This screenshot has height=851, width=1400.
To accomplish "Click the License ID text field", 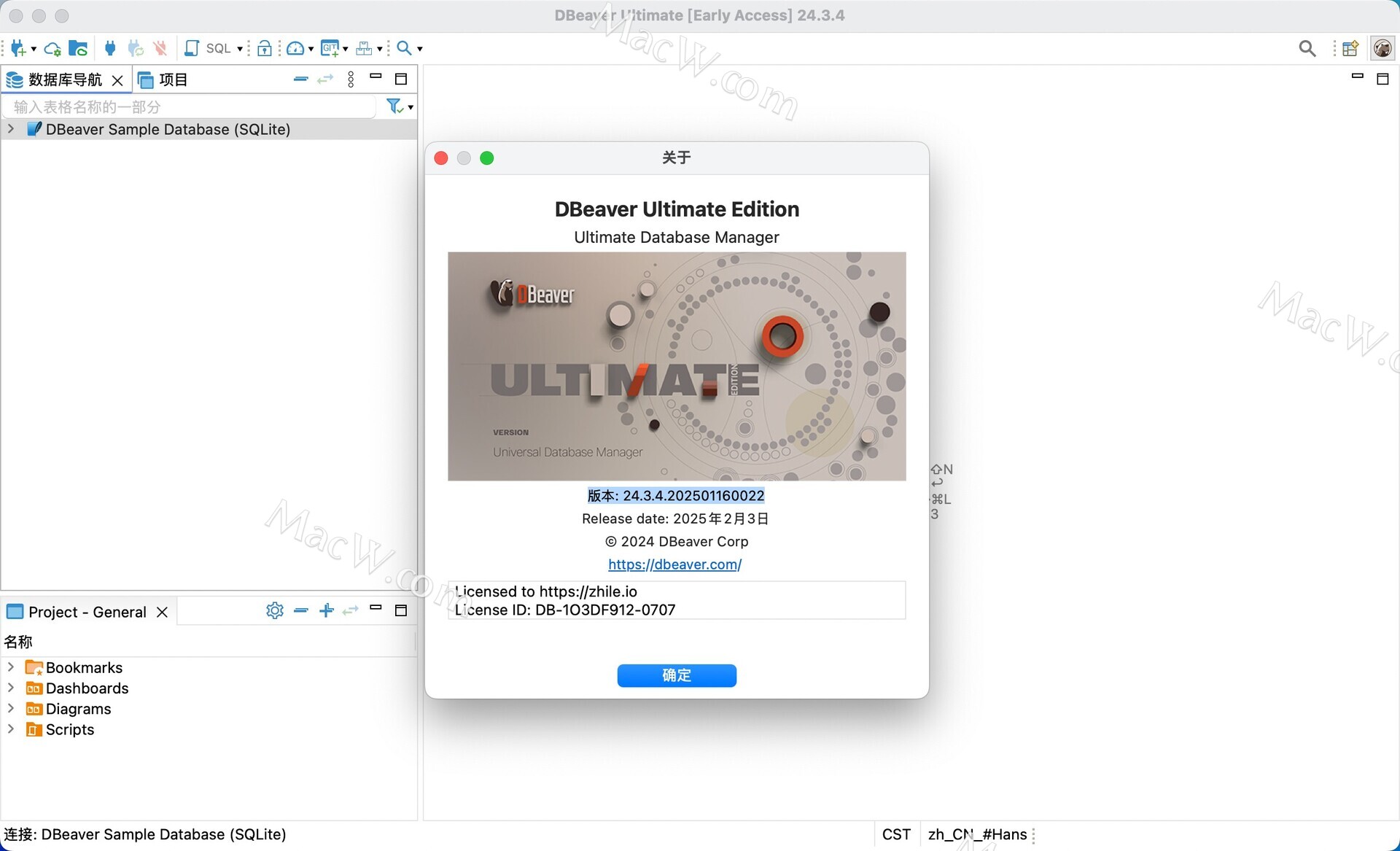I will [x=677, y=600].
